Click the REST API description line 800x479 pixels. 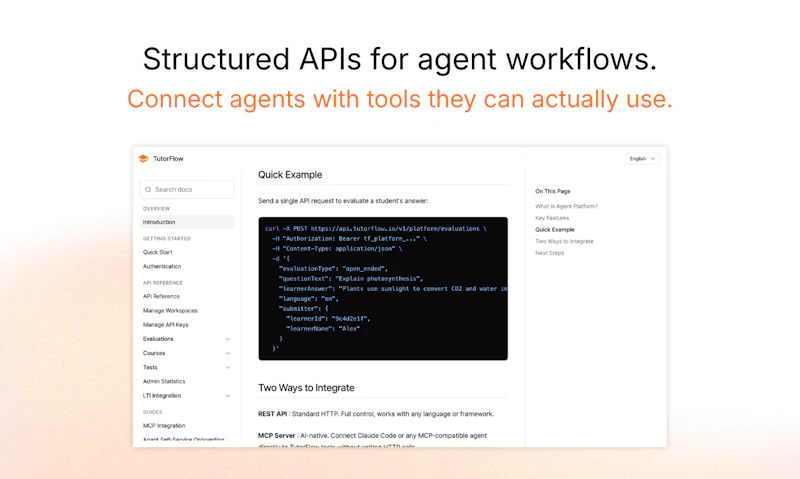(376, 414)
